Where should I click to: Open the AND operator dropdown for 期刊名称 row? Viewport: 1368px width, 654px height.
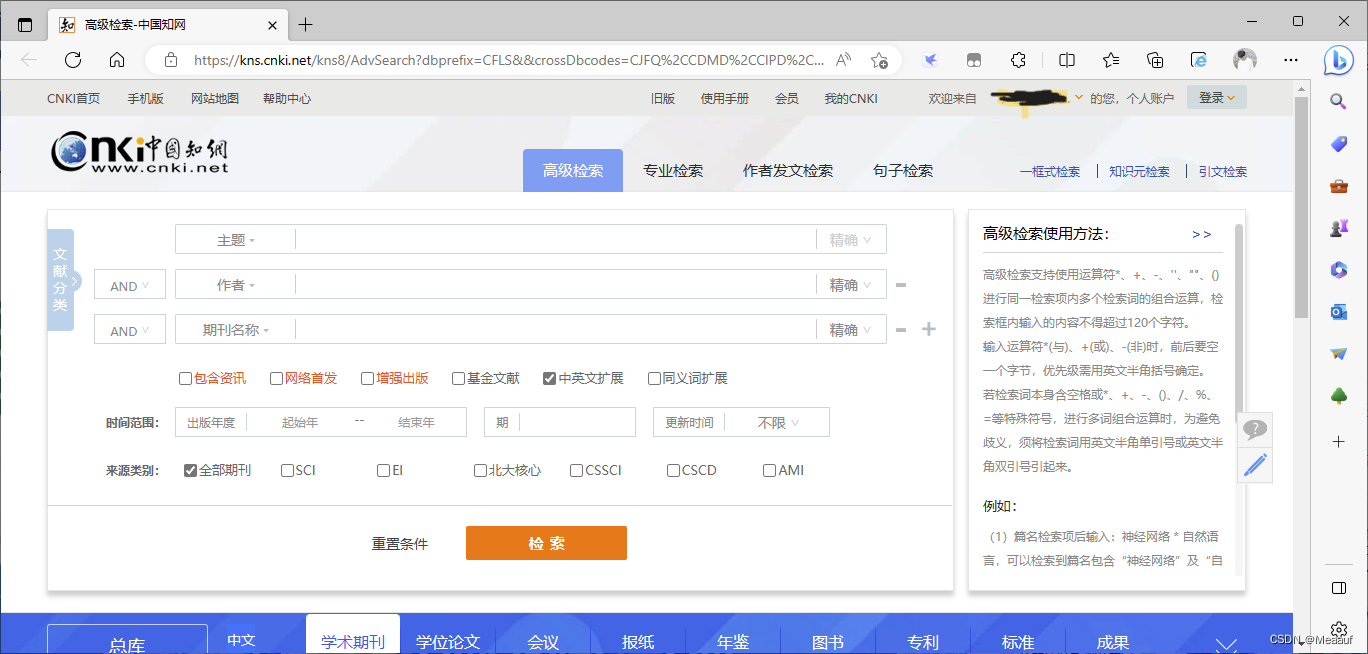pyautogui.click(x=130, y=330)
